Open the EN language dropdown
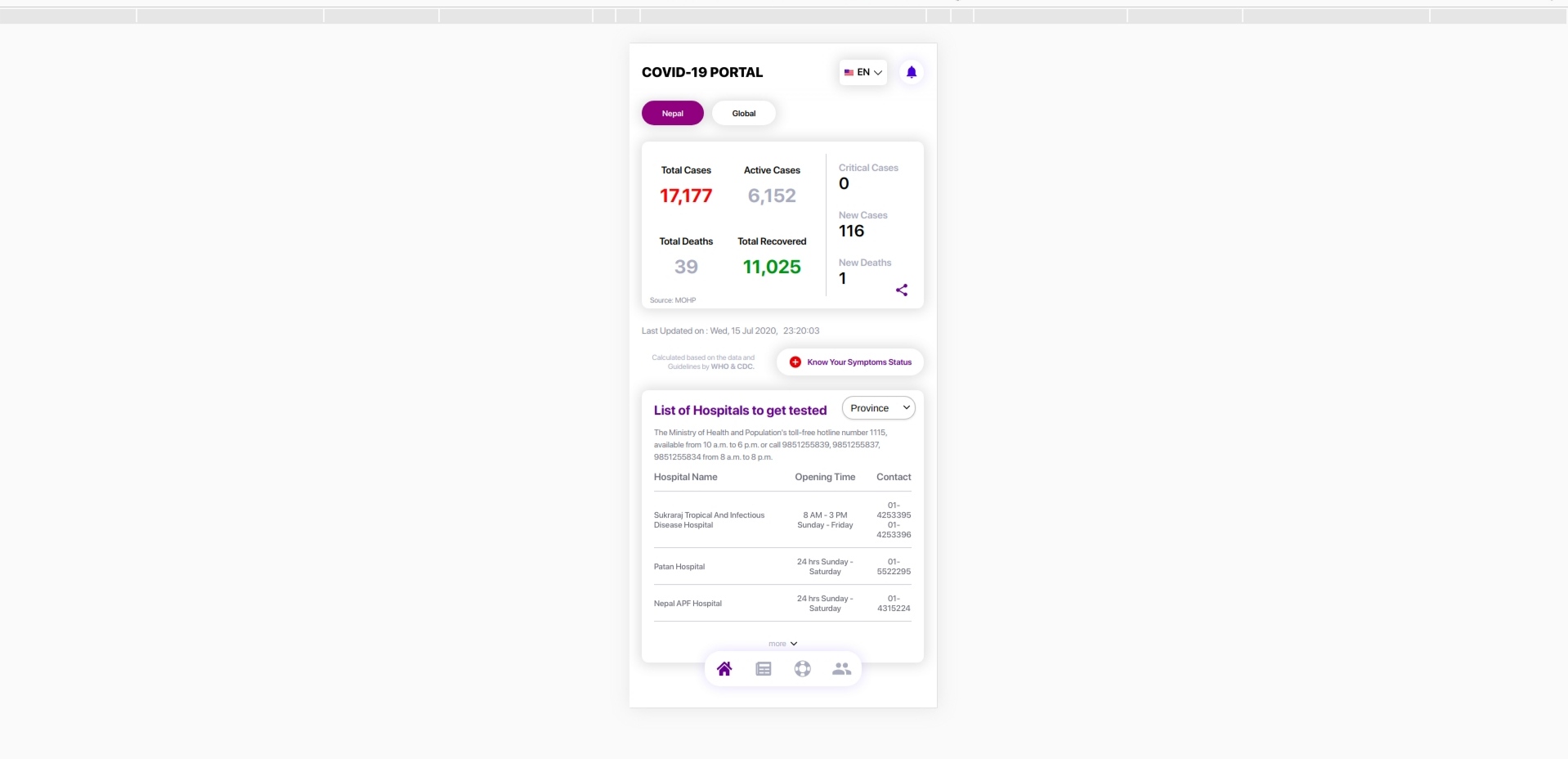Screen dimensions: 1568x759 pos(864,73)
